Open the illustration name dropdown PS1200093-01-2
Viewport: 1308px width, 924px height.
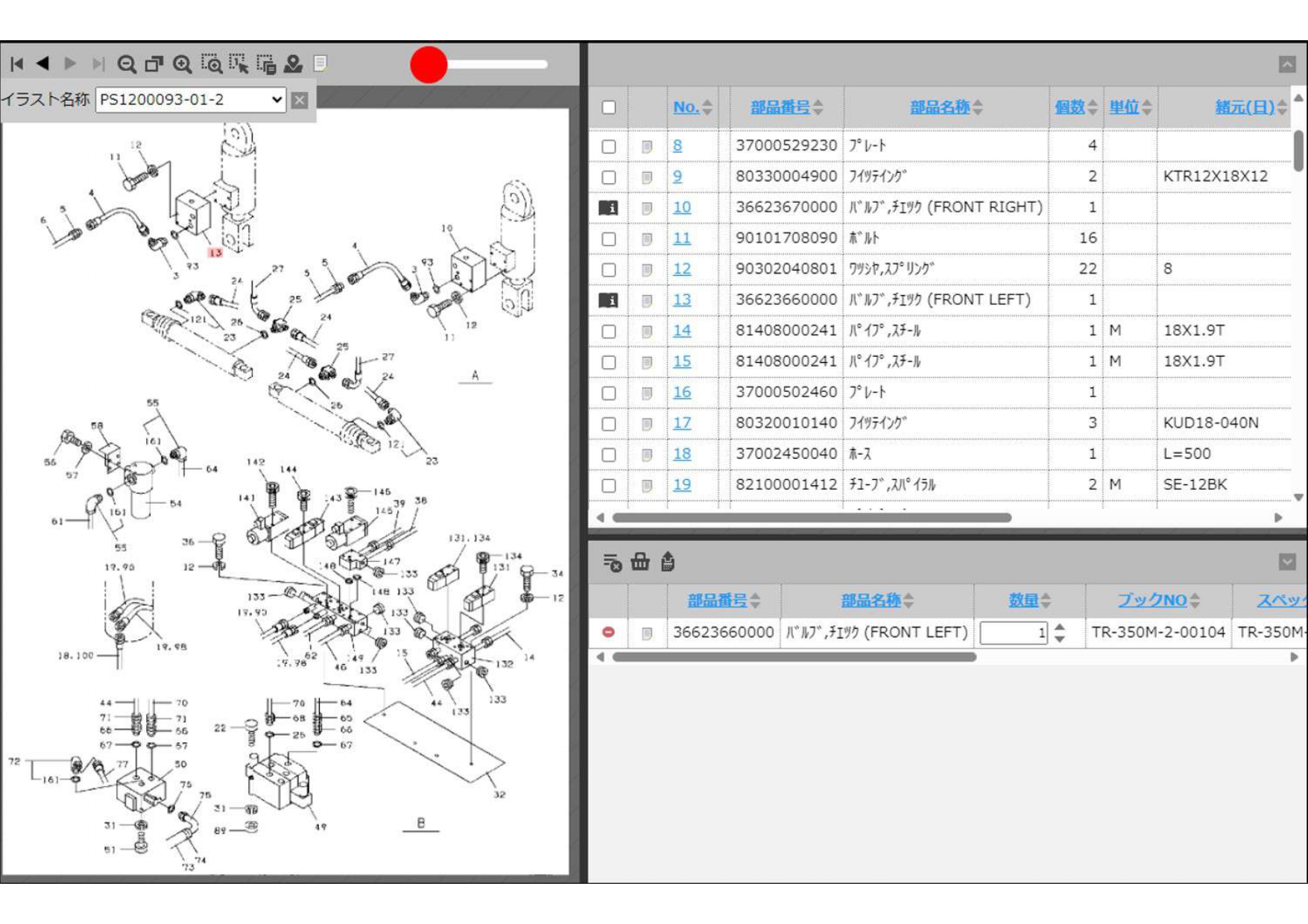192,100
